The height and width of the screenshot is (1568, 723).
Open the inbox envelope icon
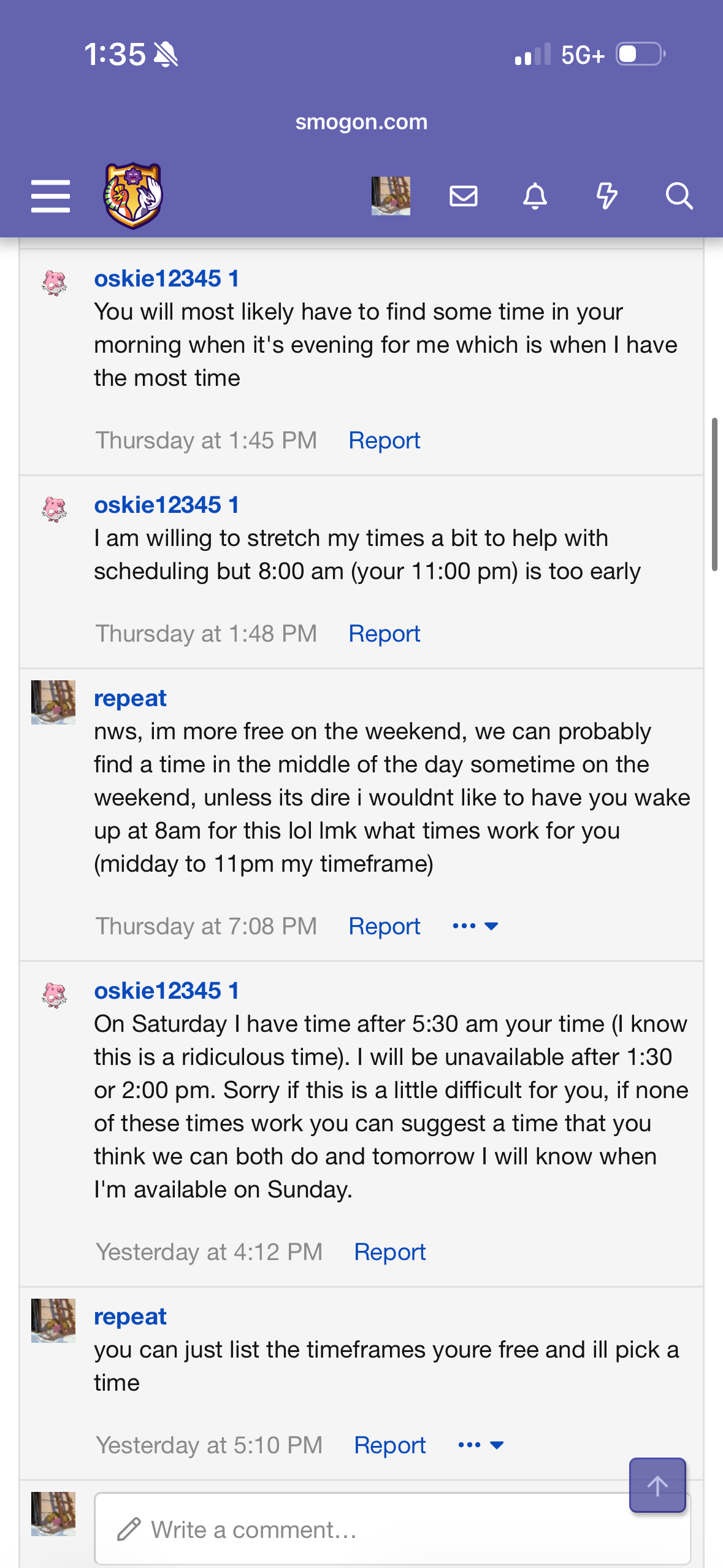pyautogui.click(x=464, y=196)
